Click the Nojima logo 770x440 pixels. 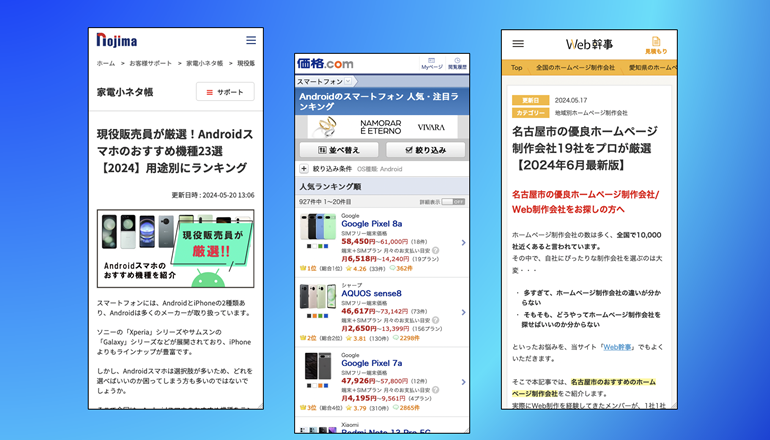click(x=117, y=40)
